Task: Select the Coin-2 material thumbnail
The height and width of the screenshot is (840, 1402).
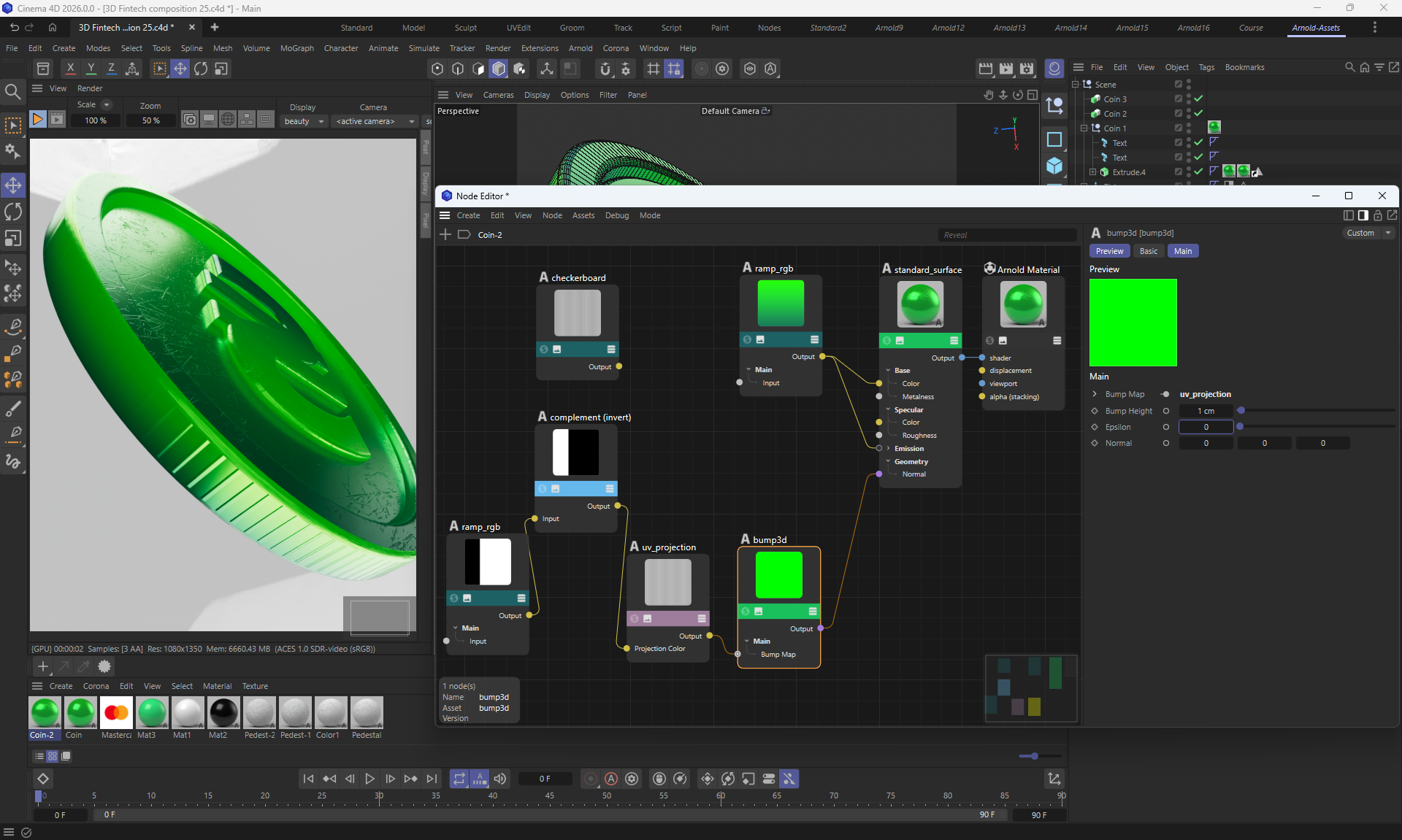Action: pos(45,713)
